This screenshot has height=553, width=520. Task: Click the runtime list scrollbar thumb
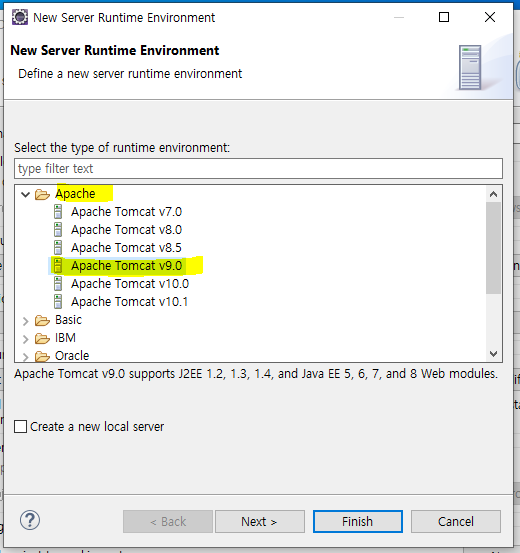pyautogui.click(x=493, y=248)
